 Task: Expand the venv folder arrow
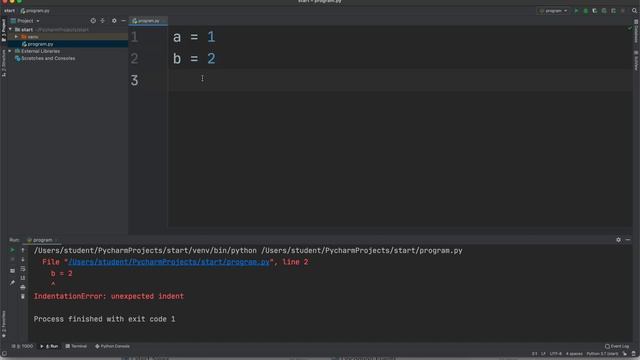16,37
